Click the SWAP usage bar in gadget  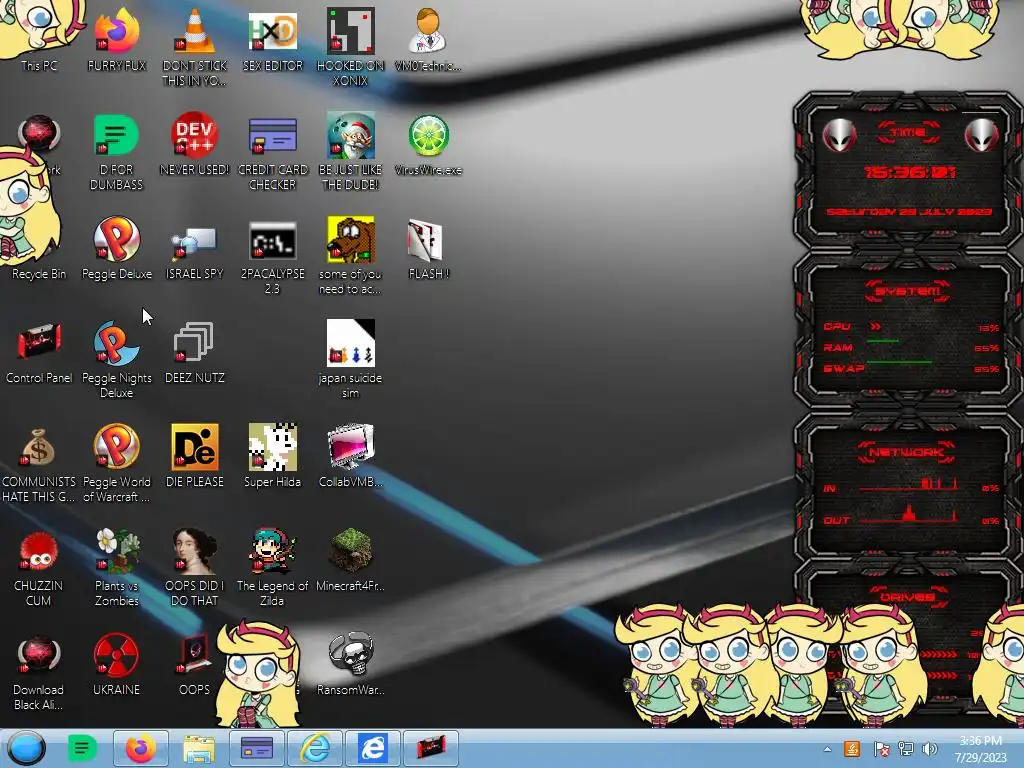pos(899,361)
